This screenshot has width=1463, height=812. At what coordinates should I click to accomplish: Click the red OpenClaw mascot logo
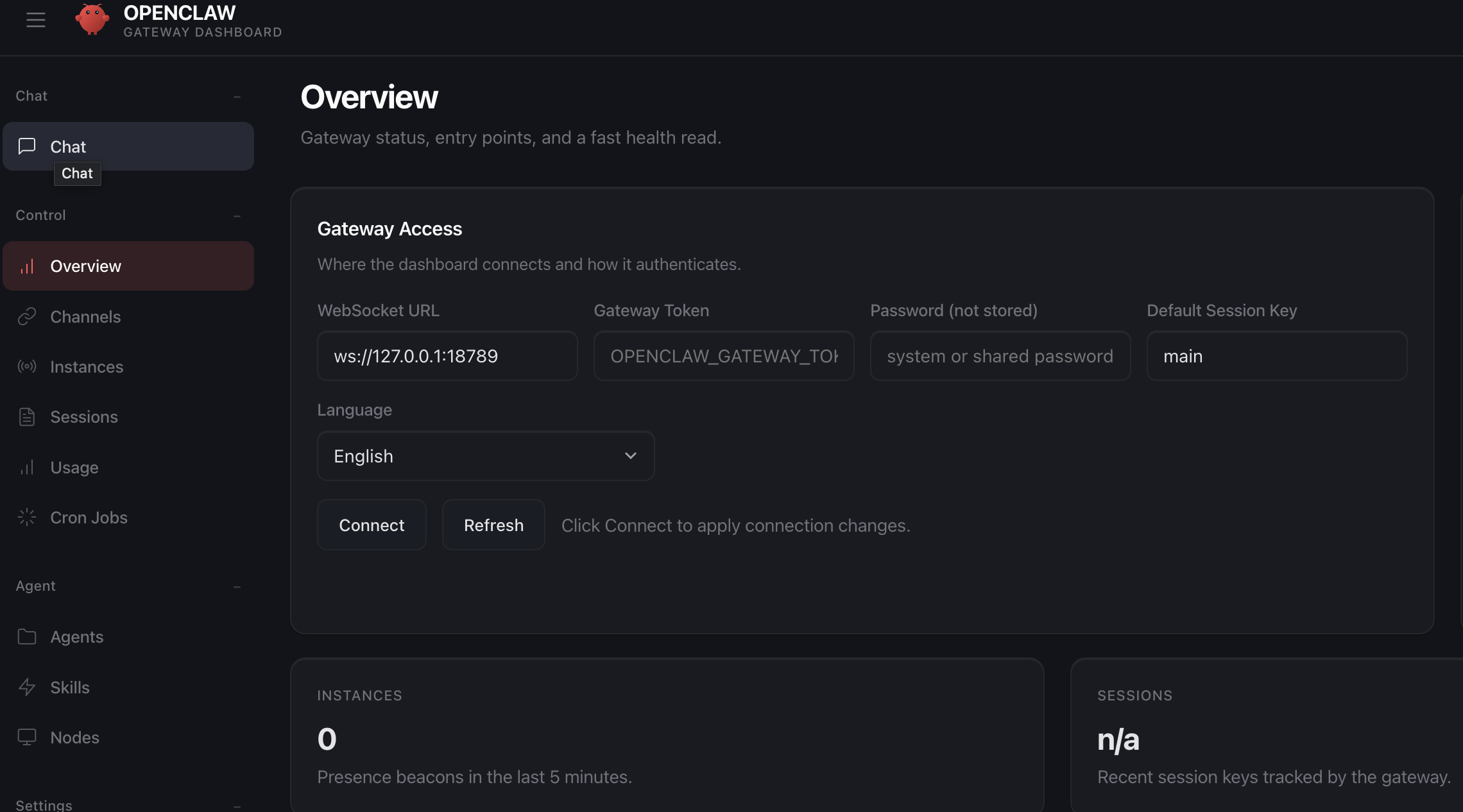92,19
